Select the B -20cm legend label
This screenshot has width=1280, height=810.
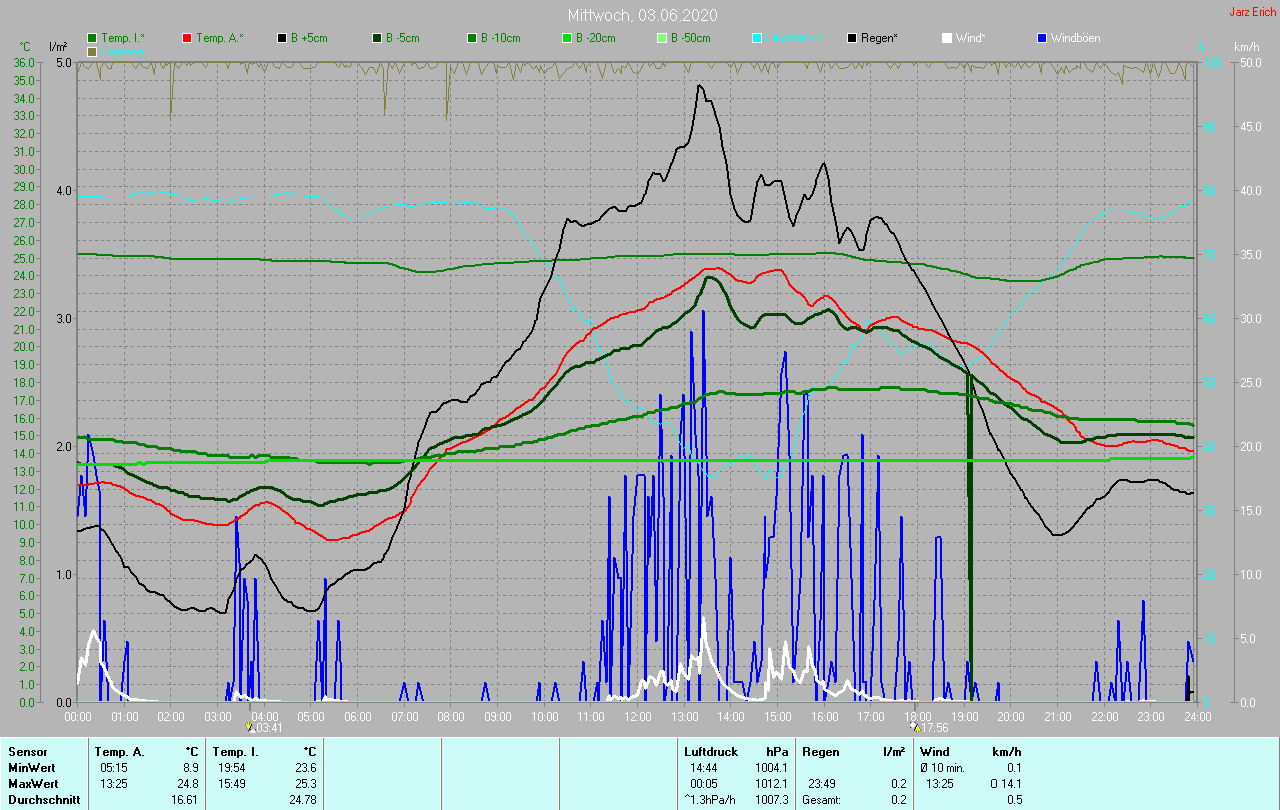595,38
